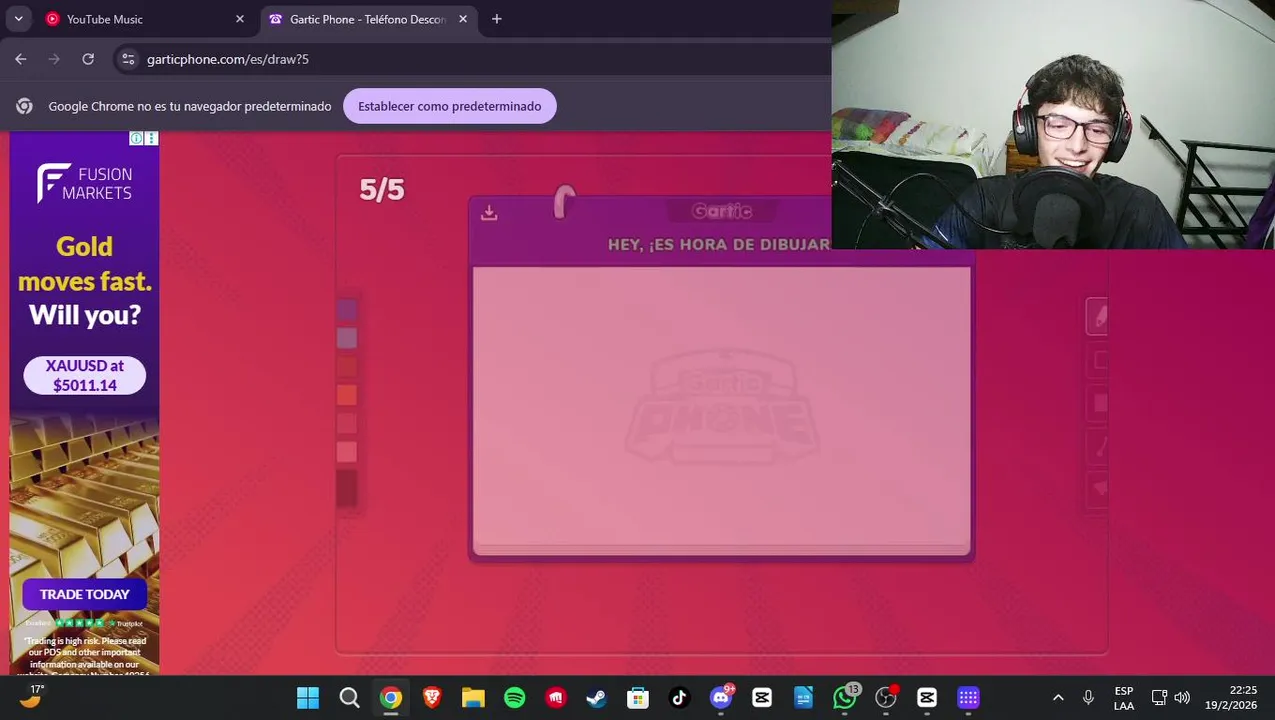
Task: Open File Explorer from taskbar
Action: (x=473, y=698)
